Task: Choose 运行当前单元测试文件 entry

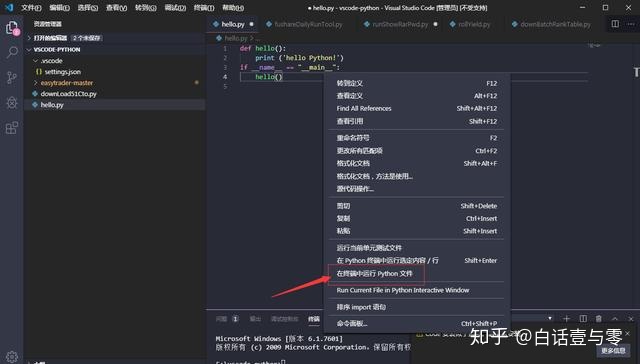Action: [416, 248]
